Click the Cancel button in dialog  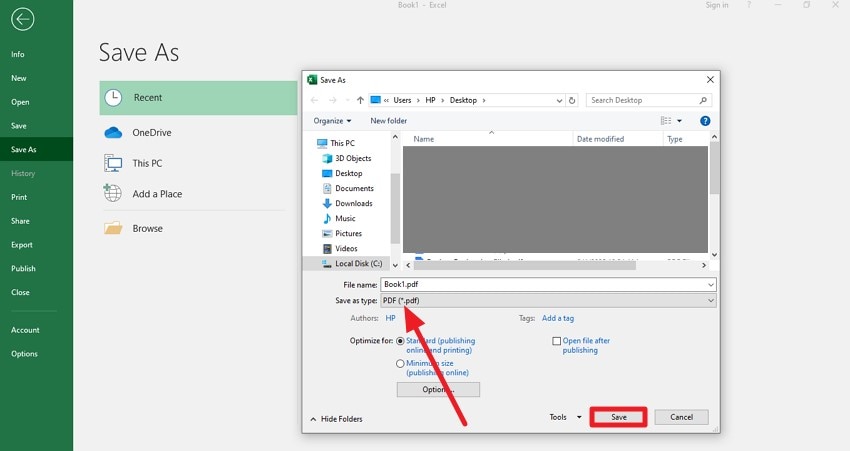(x=681, y=417)
